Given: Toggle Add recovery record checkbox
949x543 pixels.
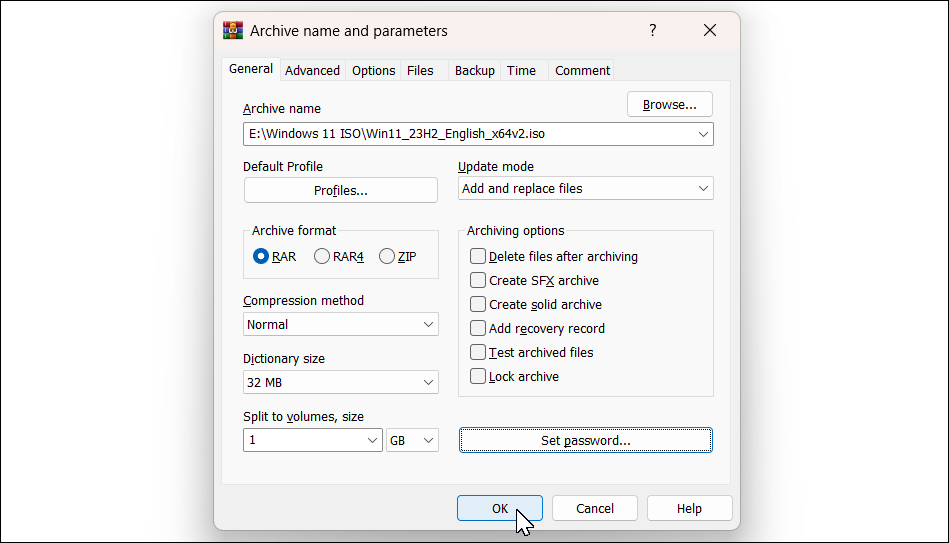Looking at the screenshot, I should pos(478,329).
